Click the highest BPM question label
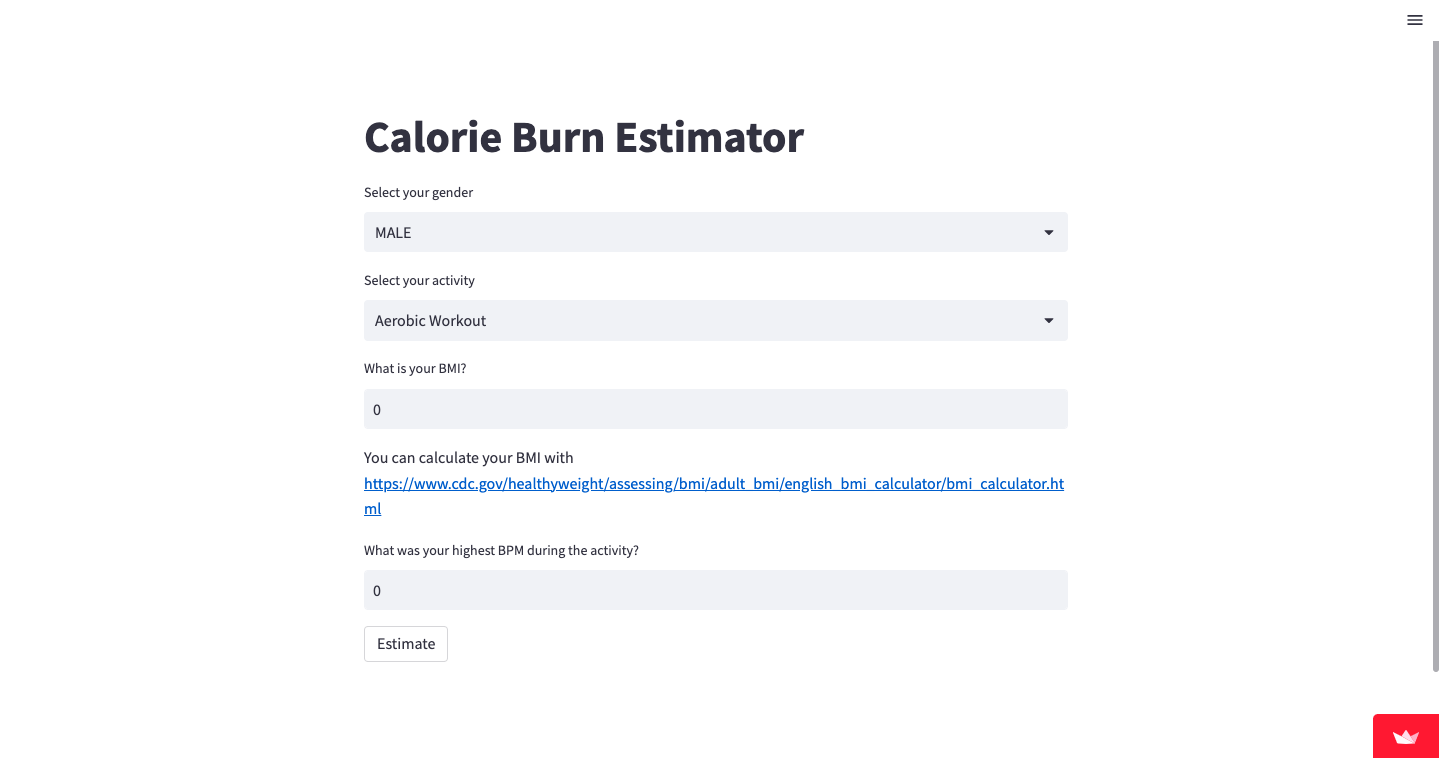1439x758 pixels. pos(501,550)
